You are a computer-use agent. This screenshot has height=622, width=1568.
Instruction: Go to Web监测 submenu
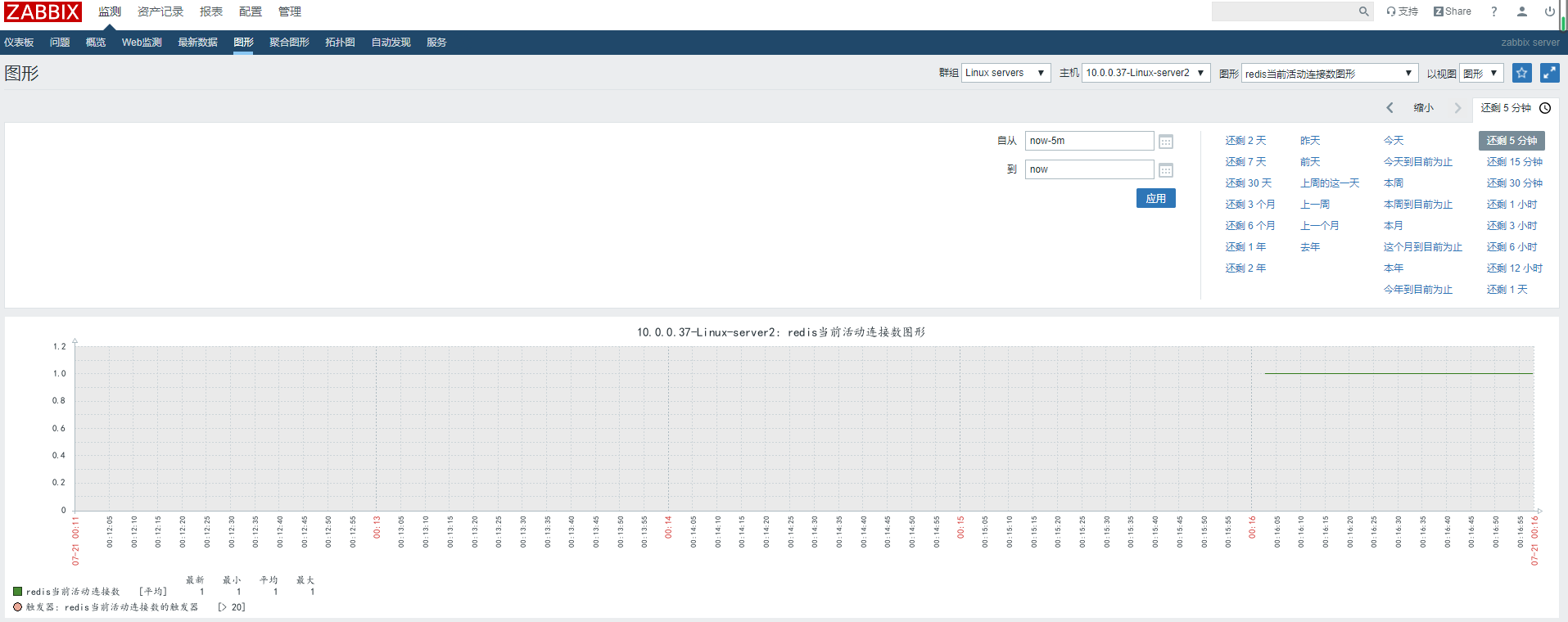pyautogui.click(x=142, y=43)
